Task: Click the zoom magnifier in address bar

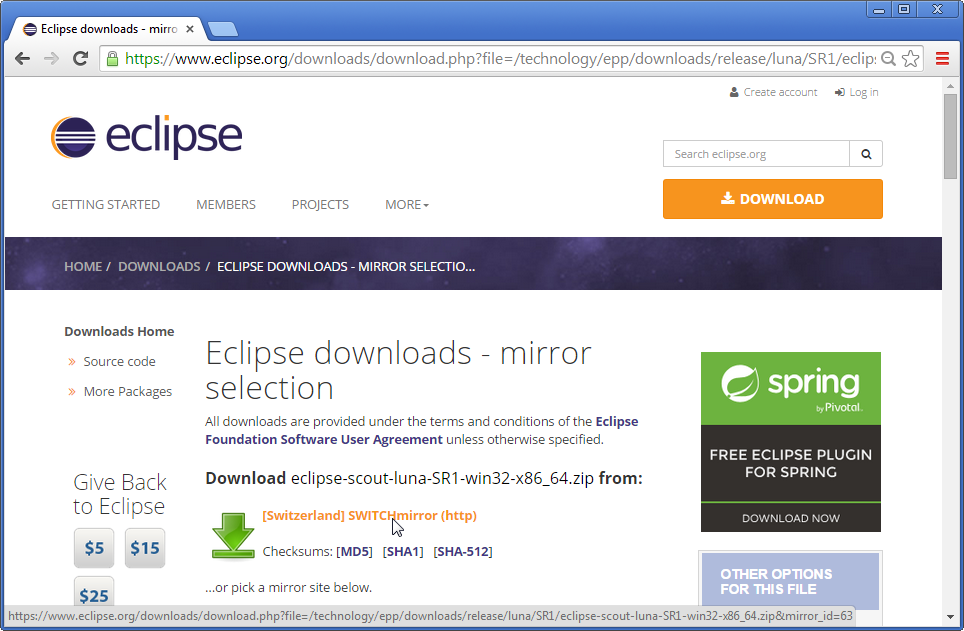Action: pos(888,59)
